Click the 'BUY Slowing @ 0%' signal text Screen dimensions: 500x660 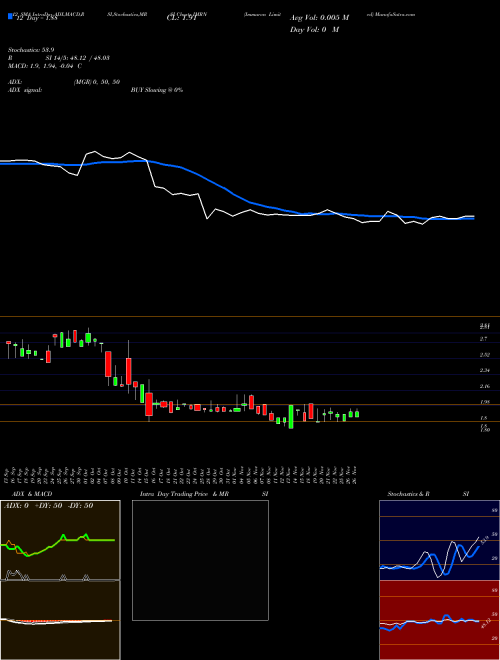(x=157, y=90)
